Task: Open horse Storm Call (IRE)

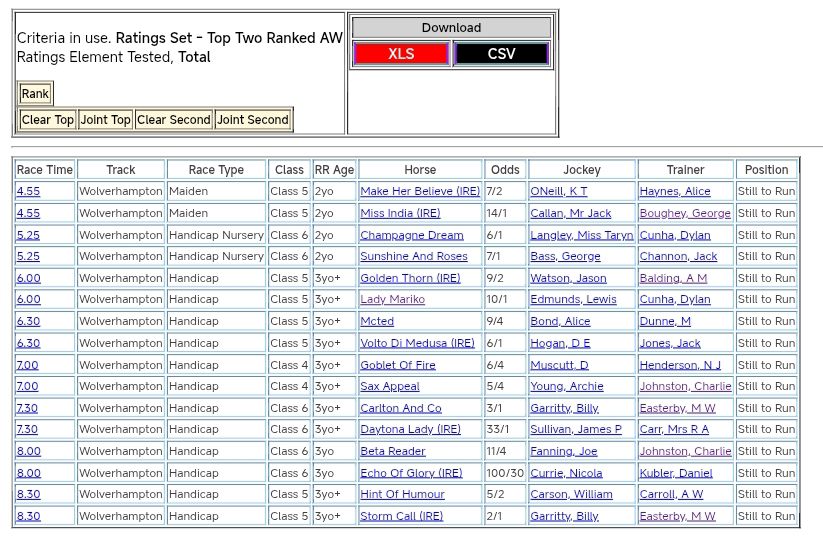Action: tap(401, 516)
